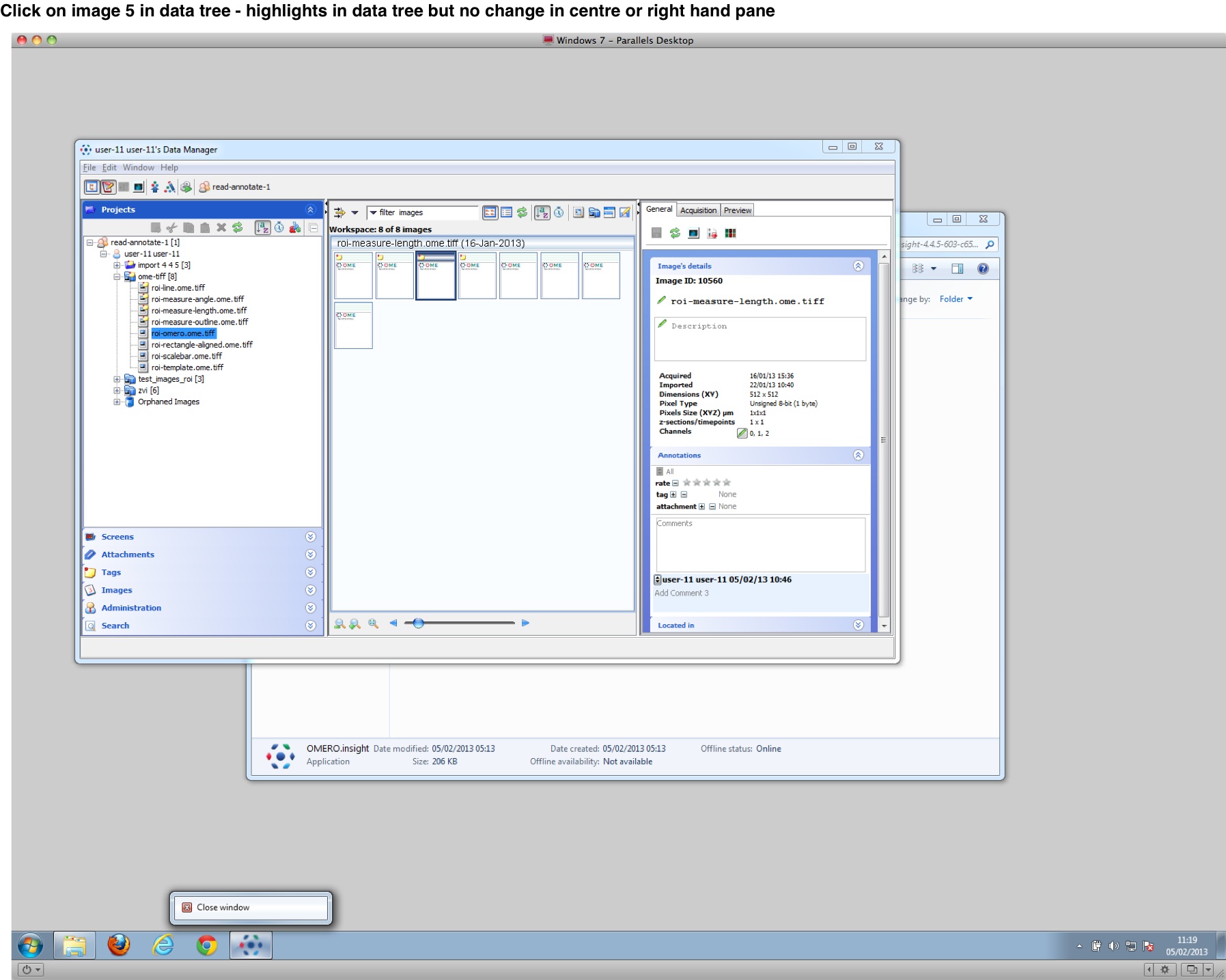The width and height of the screenshot is (1226, 980).
Task: Click the Firefox icon in Windows taskbar
Action: pos(119,946)
